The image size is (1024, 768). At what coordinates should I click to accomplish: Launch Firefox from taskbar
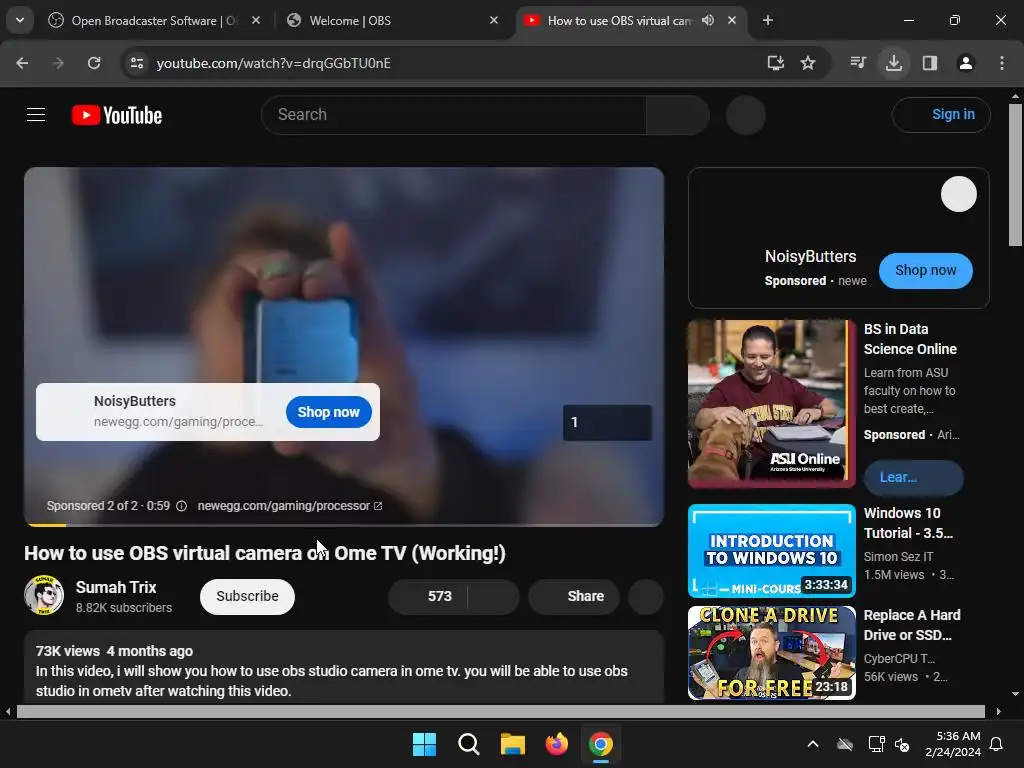(556, 744)
